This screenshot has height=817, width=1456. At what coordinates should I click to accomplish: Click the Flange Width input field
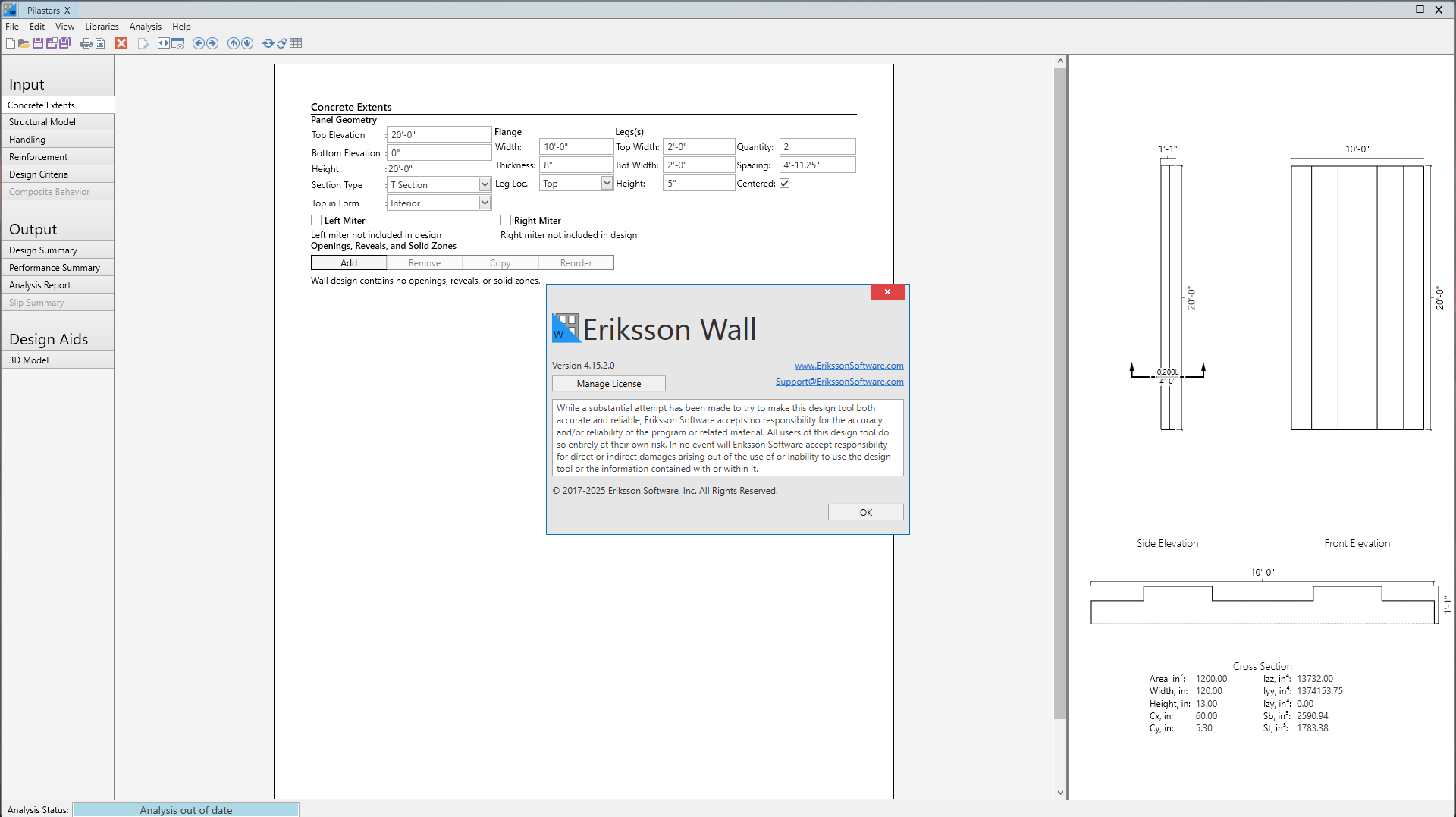click(x=576, y=146)
